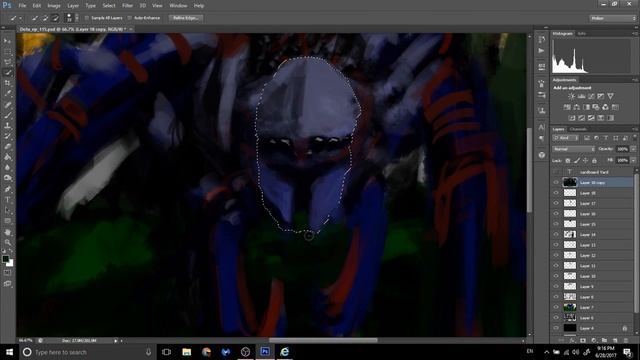Select the Paint Bucket tool

pyautogui.click(x=7, y=157)
